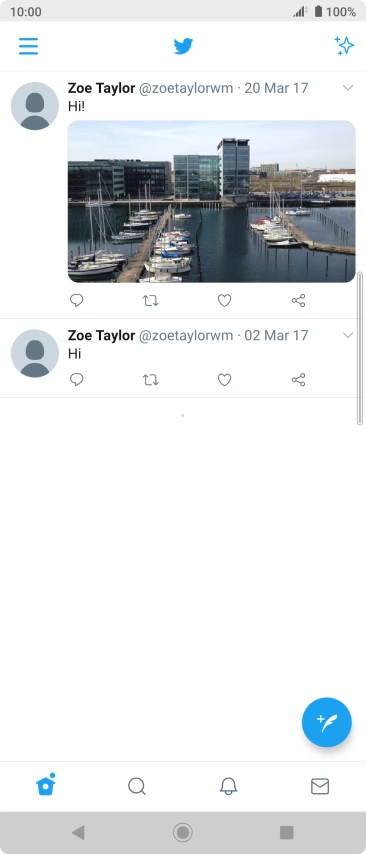Click the timeline vertical scrollbar
366x854 pixels.
coord(359,347)
